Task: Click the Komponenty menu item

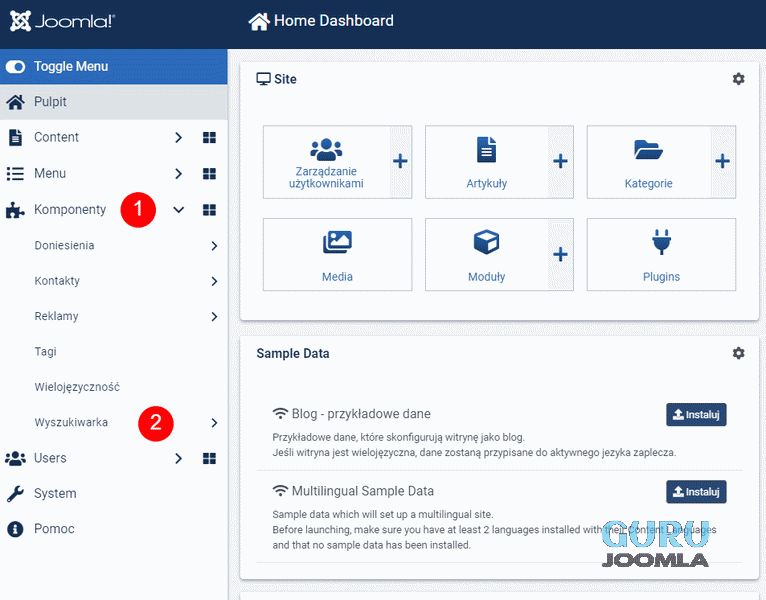Action: pos(70,210)
